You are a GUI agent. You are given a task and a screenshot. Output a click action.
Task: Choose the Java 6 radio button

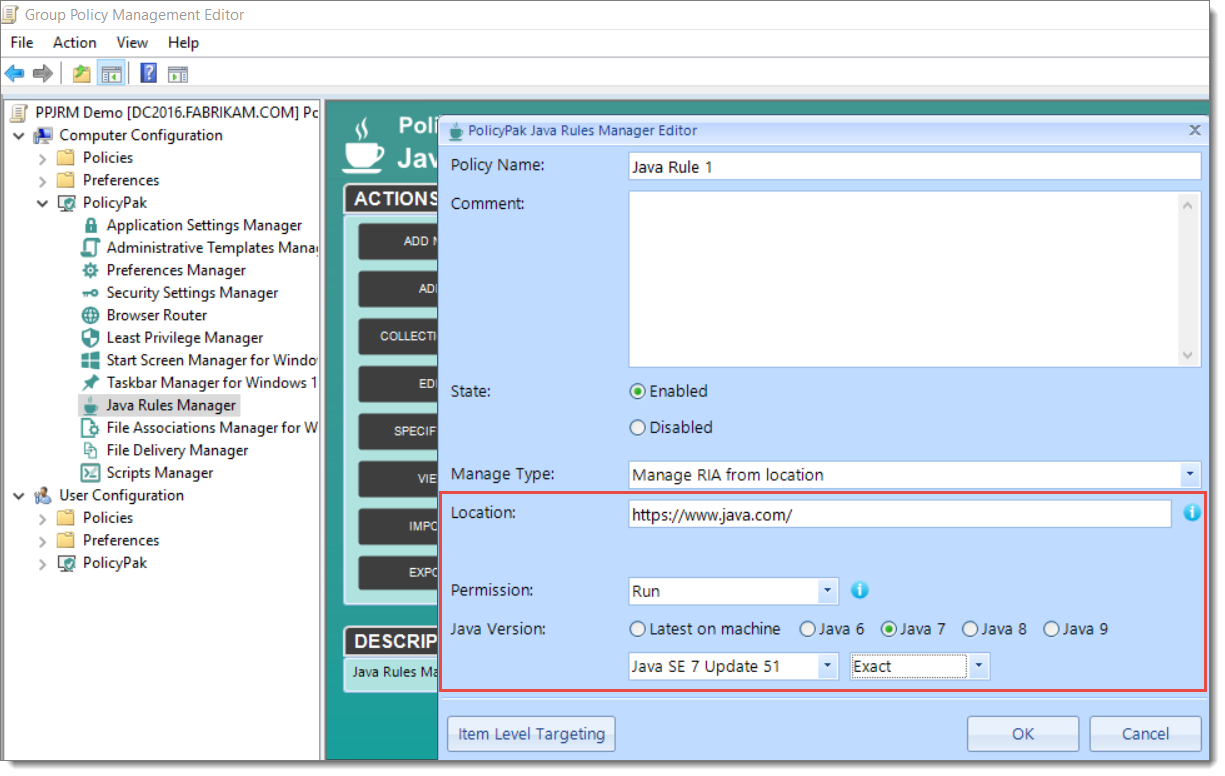808,629
